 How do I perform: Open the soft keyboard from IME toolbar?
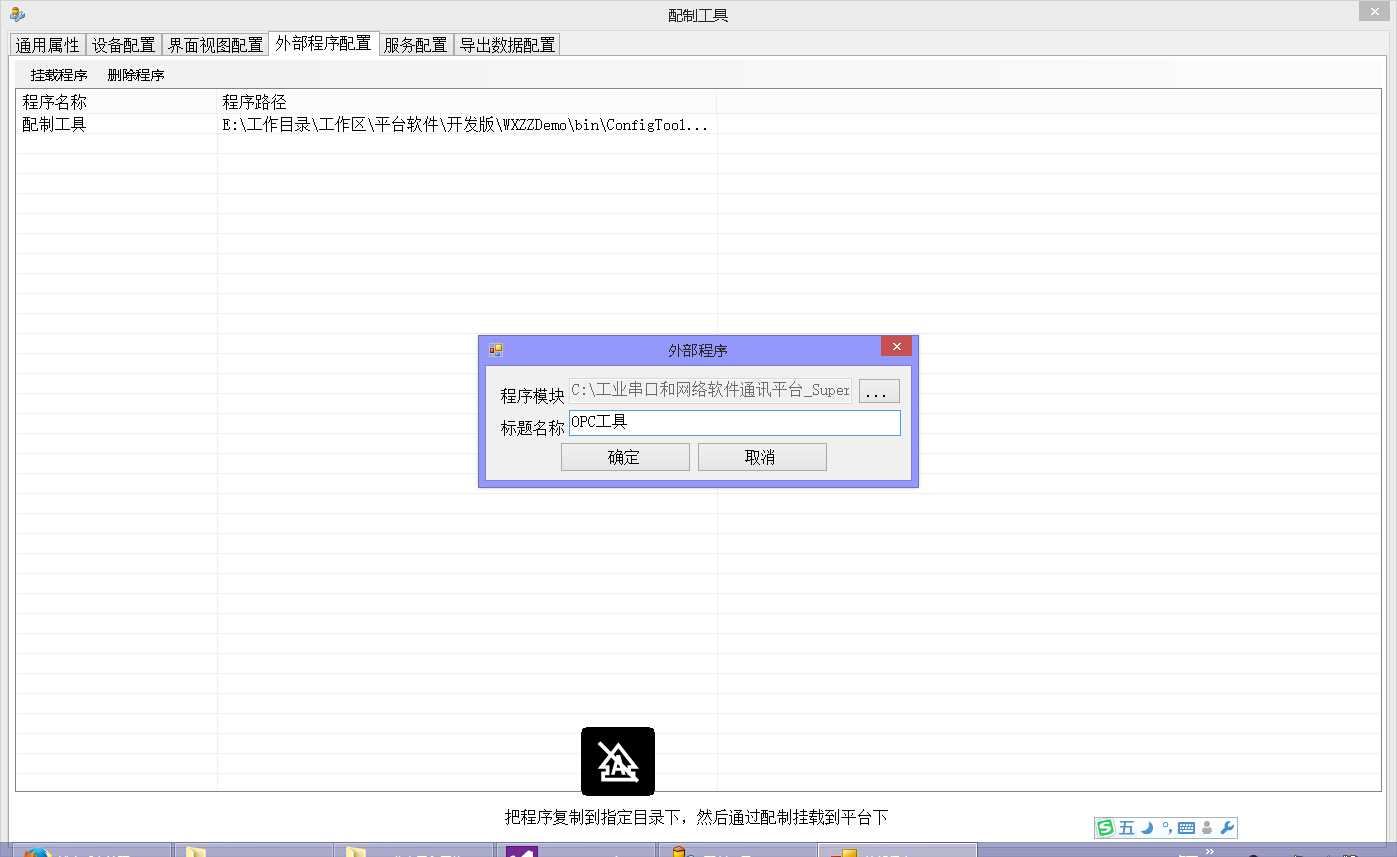pyautogui.click(x=1187, y=828)
